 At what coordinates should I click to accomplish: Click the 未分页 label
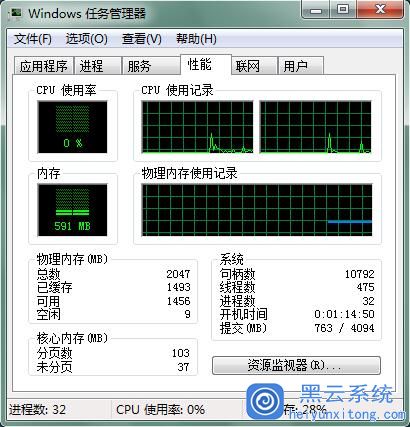(54, 367)
